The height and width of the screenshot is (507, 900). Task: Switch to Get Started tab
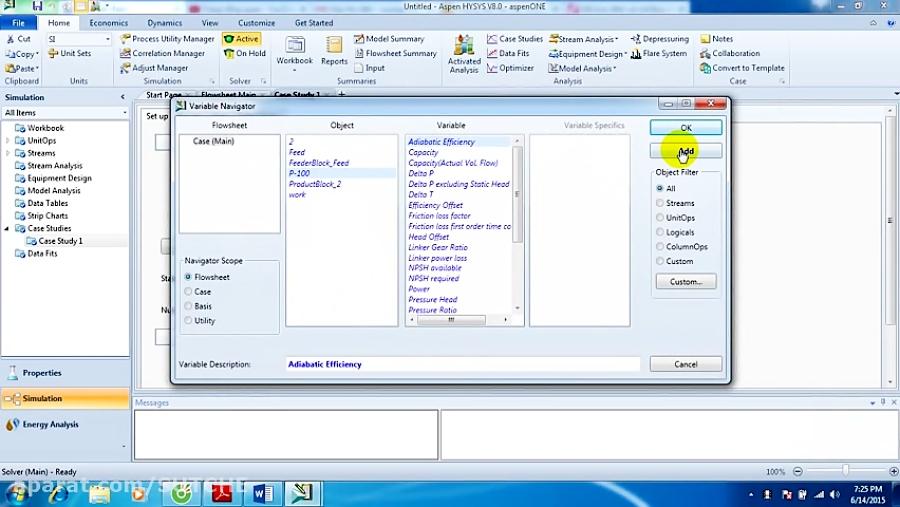(x=313, y=23)
